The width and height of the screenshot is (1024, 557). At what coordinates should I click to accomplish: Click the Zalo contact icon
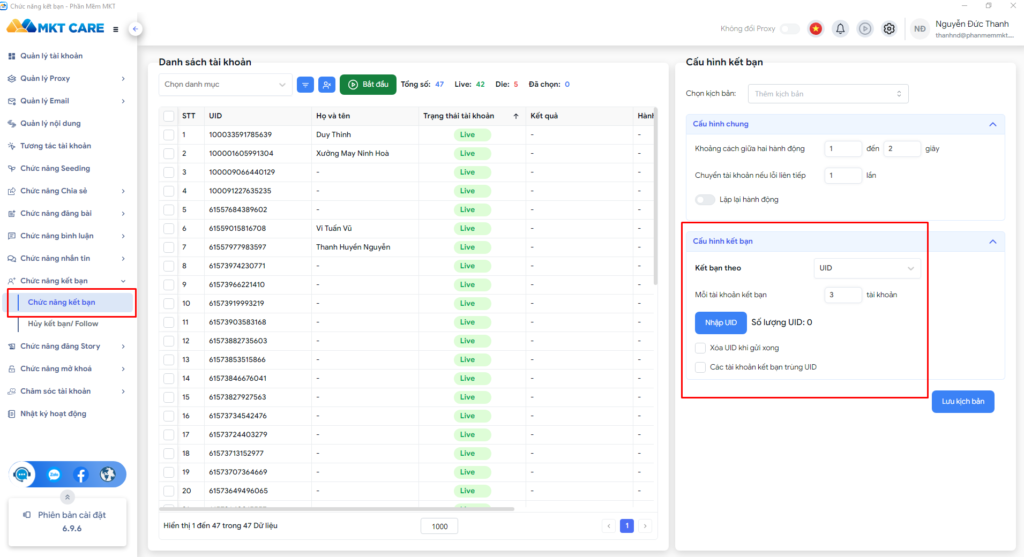point(54,475)
